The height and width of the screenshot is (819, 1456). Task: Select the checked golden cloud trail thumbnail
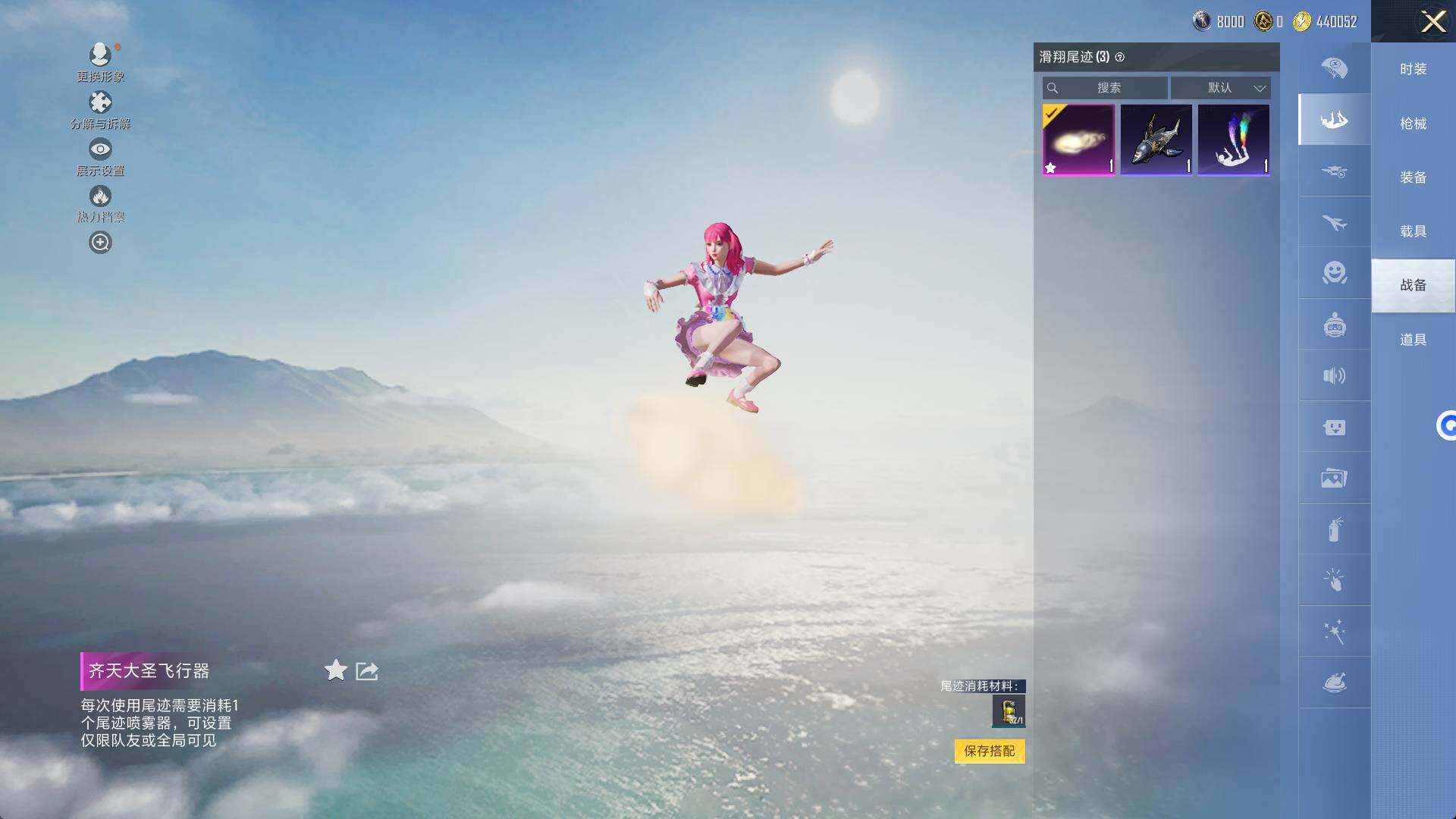pos(1078,140)
